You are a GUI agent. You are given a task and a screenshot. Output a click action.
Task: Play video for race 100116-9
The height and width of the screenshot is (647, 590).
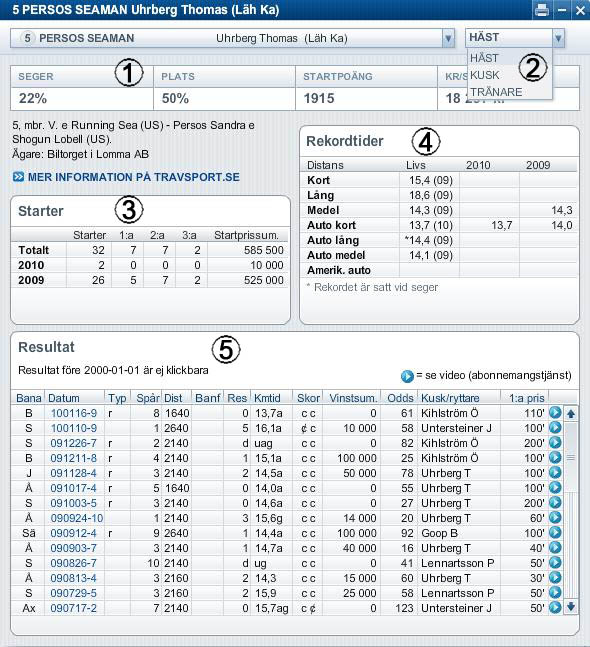(555, 412)
